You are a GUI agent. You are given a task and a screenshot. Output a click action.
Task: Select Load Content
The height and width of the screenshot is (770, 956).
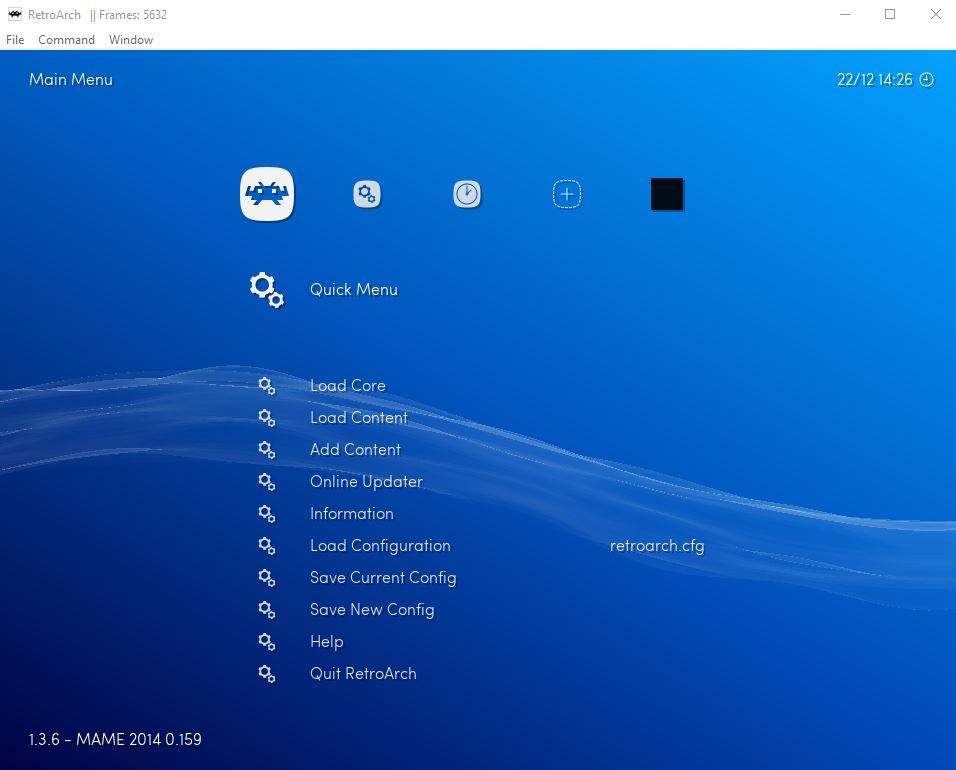coord(359,417)
